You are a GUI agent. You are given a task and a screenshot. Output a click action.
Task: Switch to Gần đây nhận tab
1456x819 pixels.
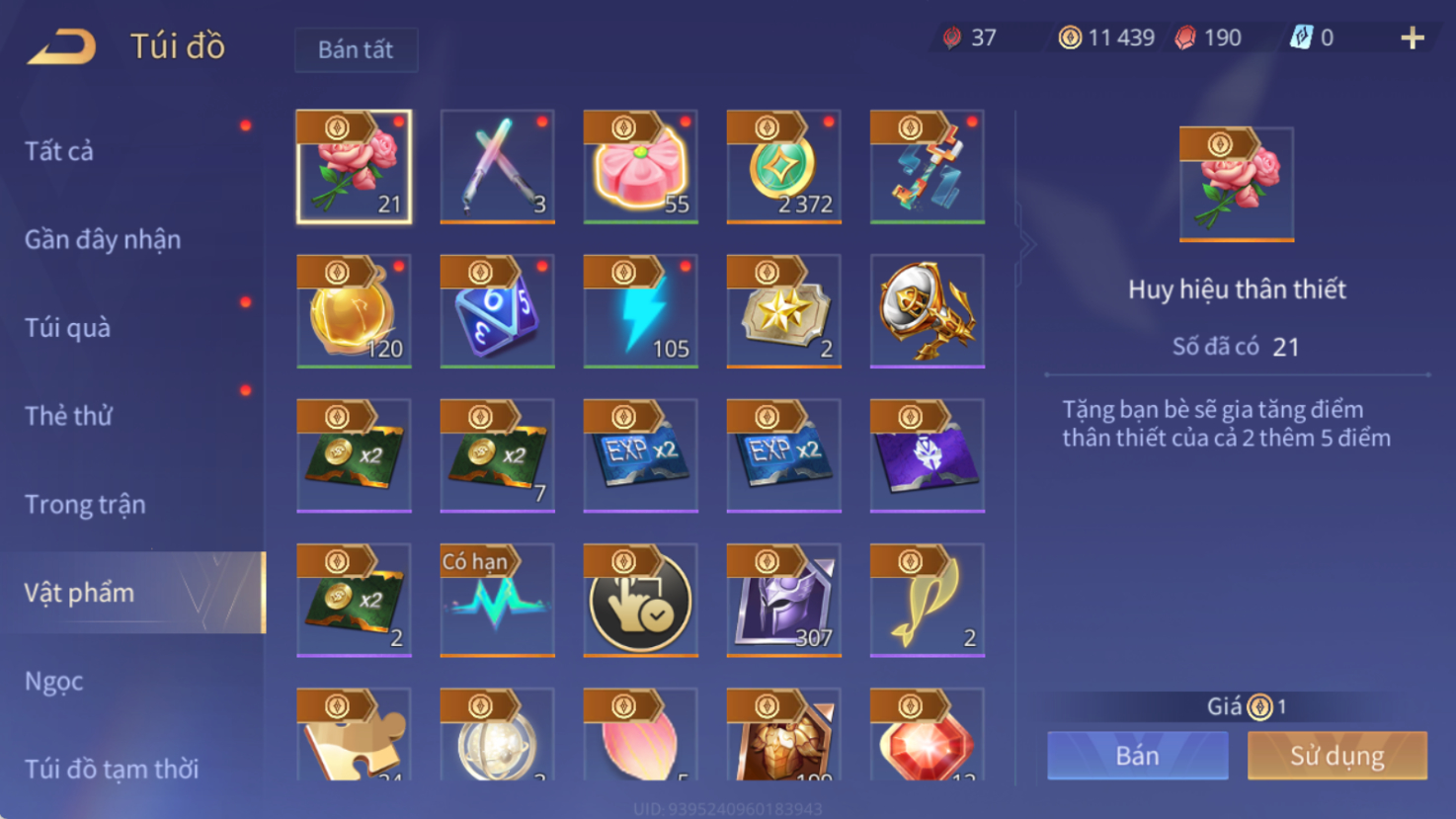(103, 239)
